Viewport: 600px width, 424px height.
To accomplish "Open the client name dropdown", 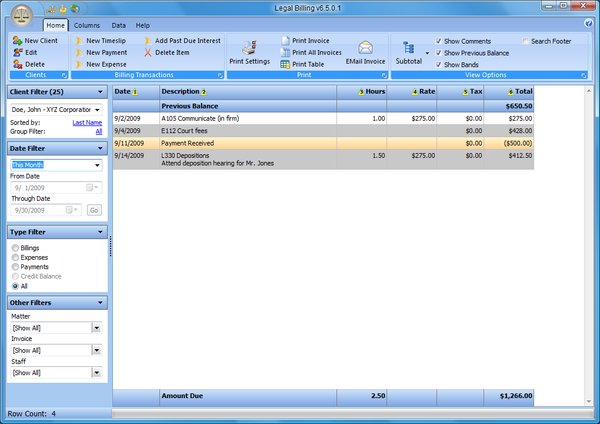I will tap(98, 109).
